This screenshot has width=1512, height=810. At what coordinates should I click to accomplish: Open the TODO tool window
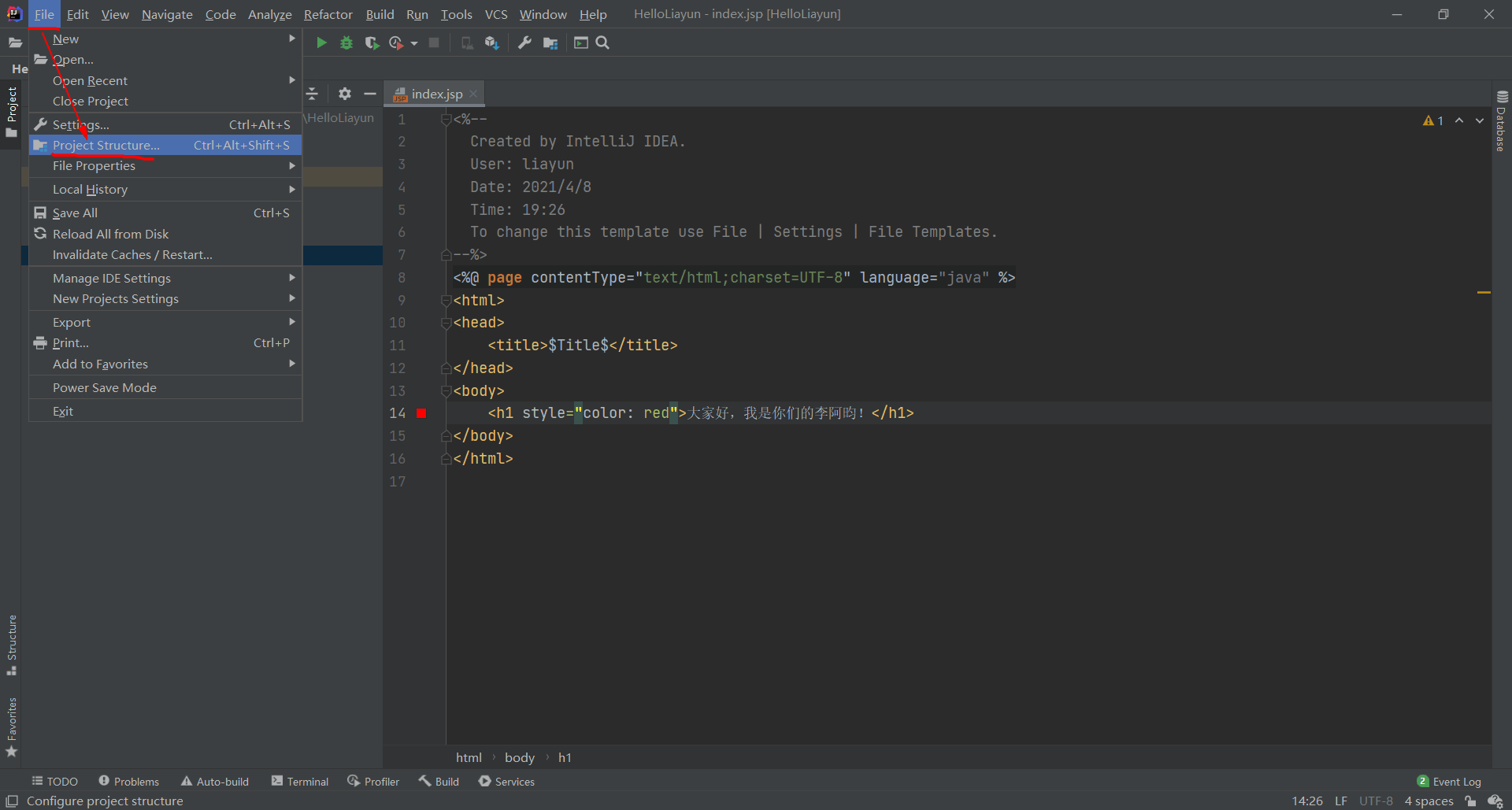[54, 782]
